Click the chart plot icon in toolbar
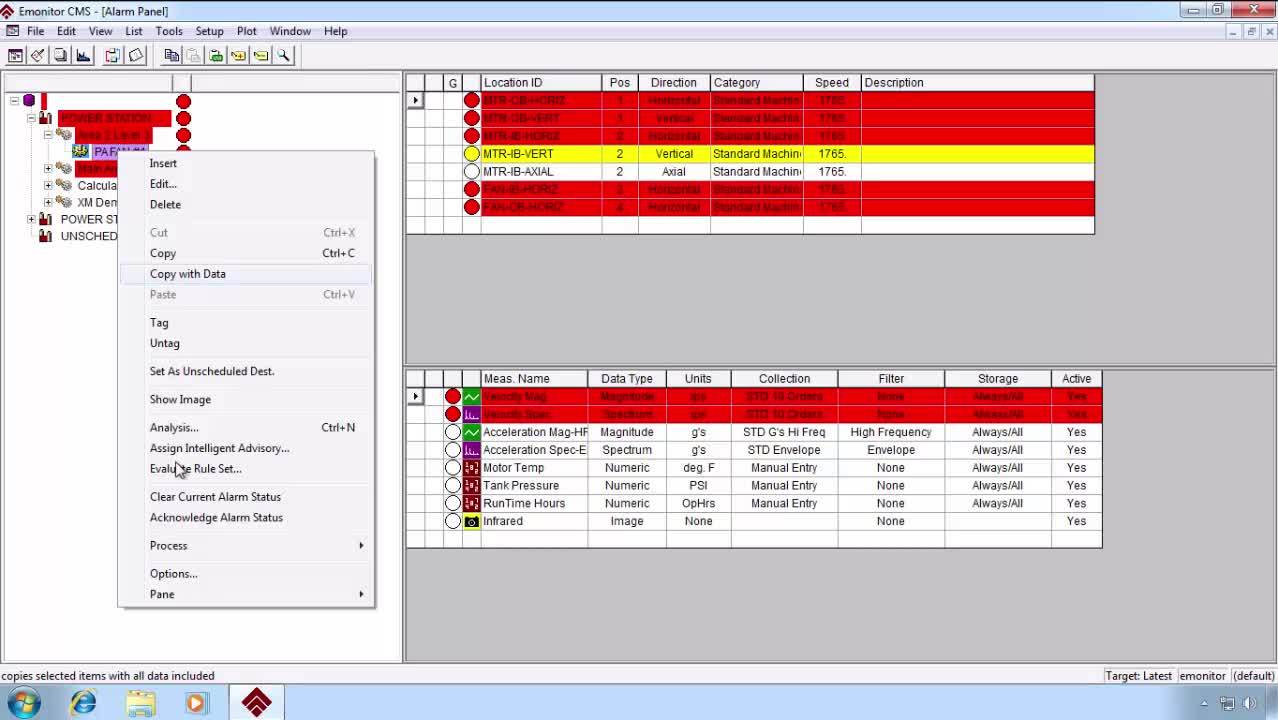Screen dimensions: 1278x720 [84, 56]
